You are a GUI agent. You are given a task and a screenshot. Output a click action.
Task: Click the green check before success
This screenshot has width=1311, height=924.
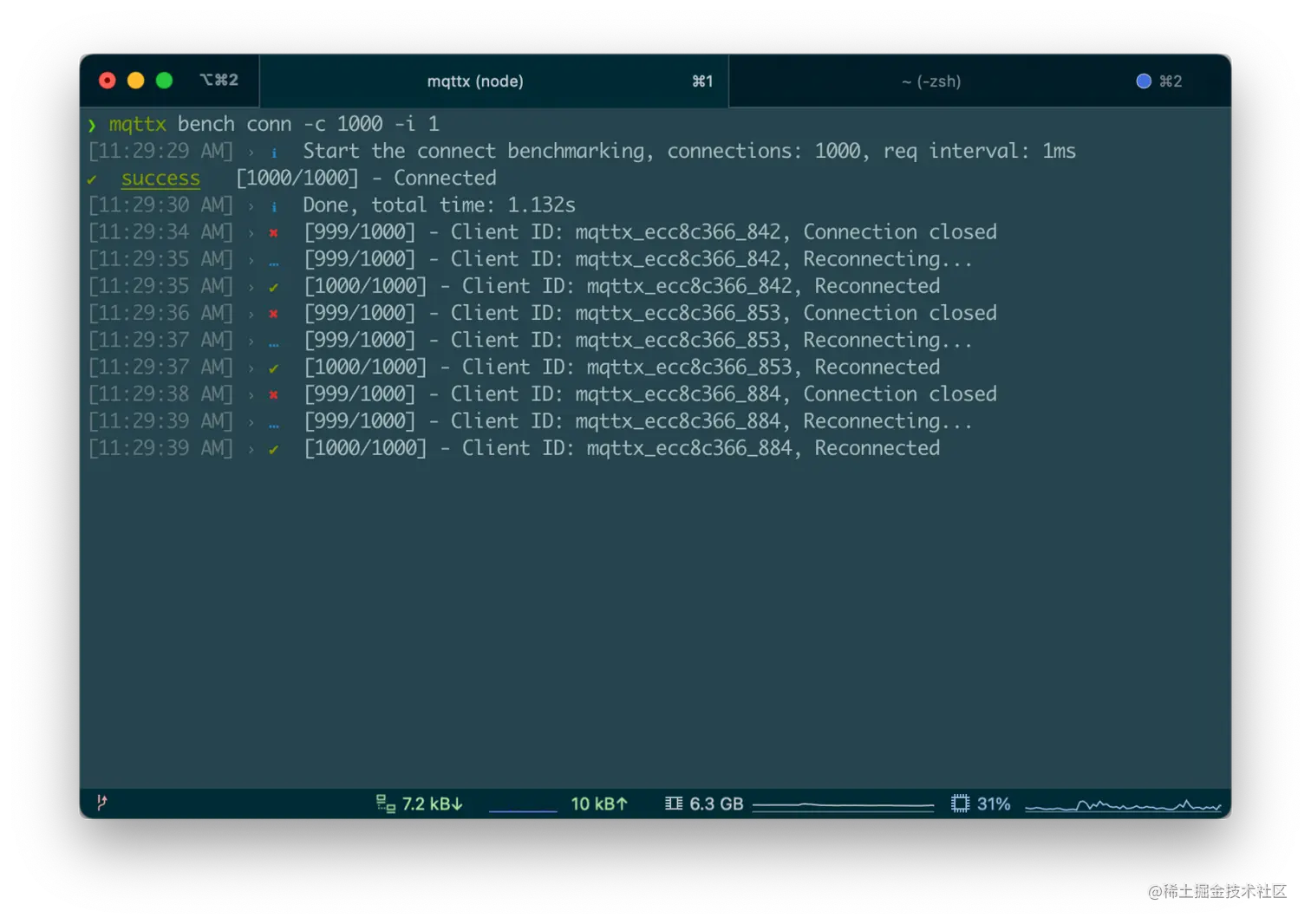pos(92,179)
